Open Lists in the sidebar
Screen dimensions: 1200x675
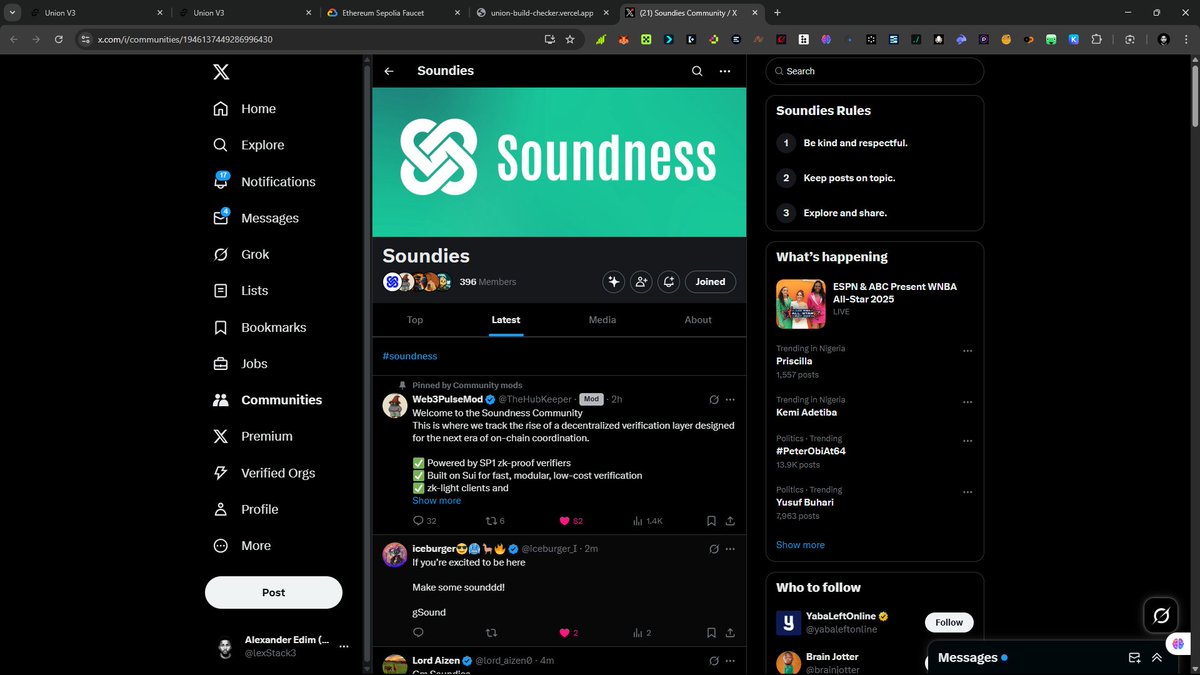tap(241, 291)
